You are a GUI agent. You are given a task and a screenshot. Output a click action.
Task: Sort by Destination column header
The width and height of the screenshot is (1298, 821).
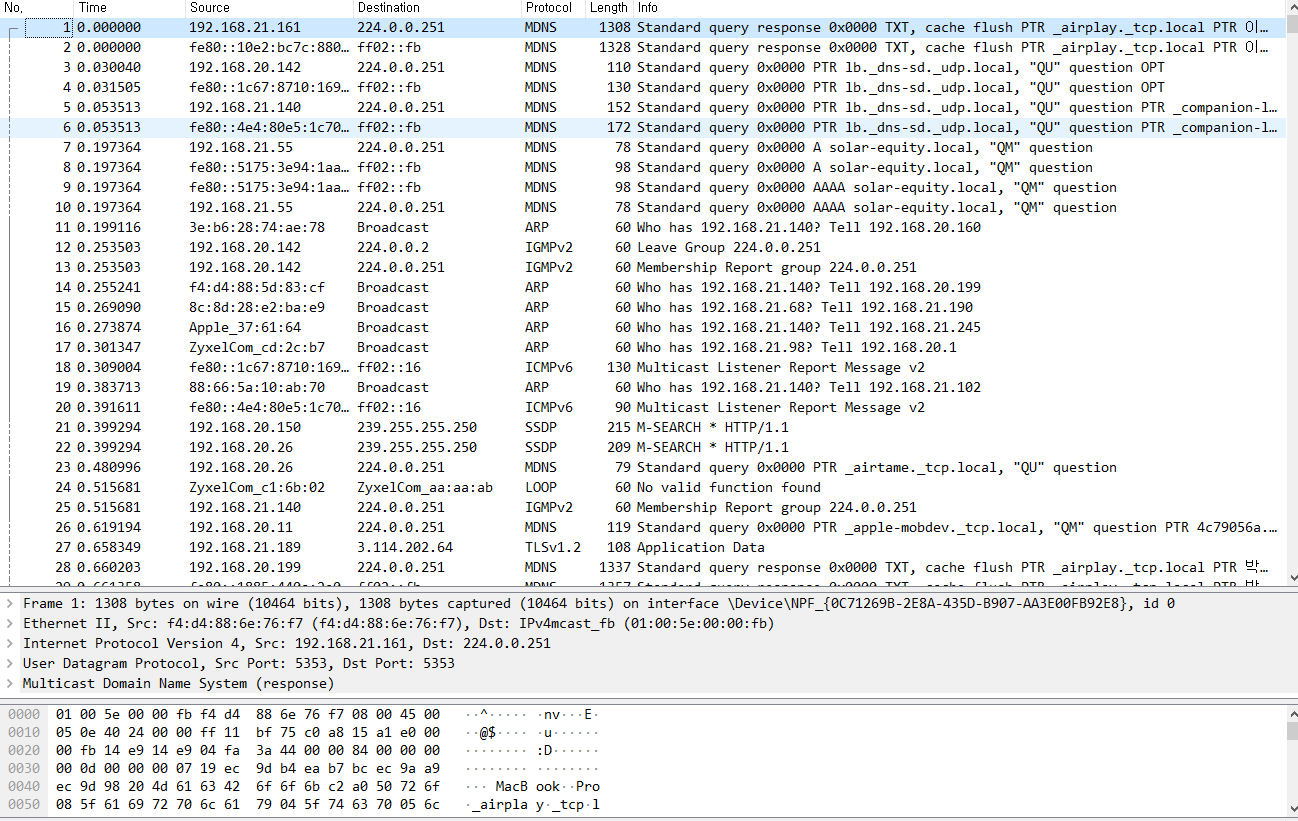click(x=437, y=7)
